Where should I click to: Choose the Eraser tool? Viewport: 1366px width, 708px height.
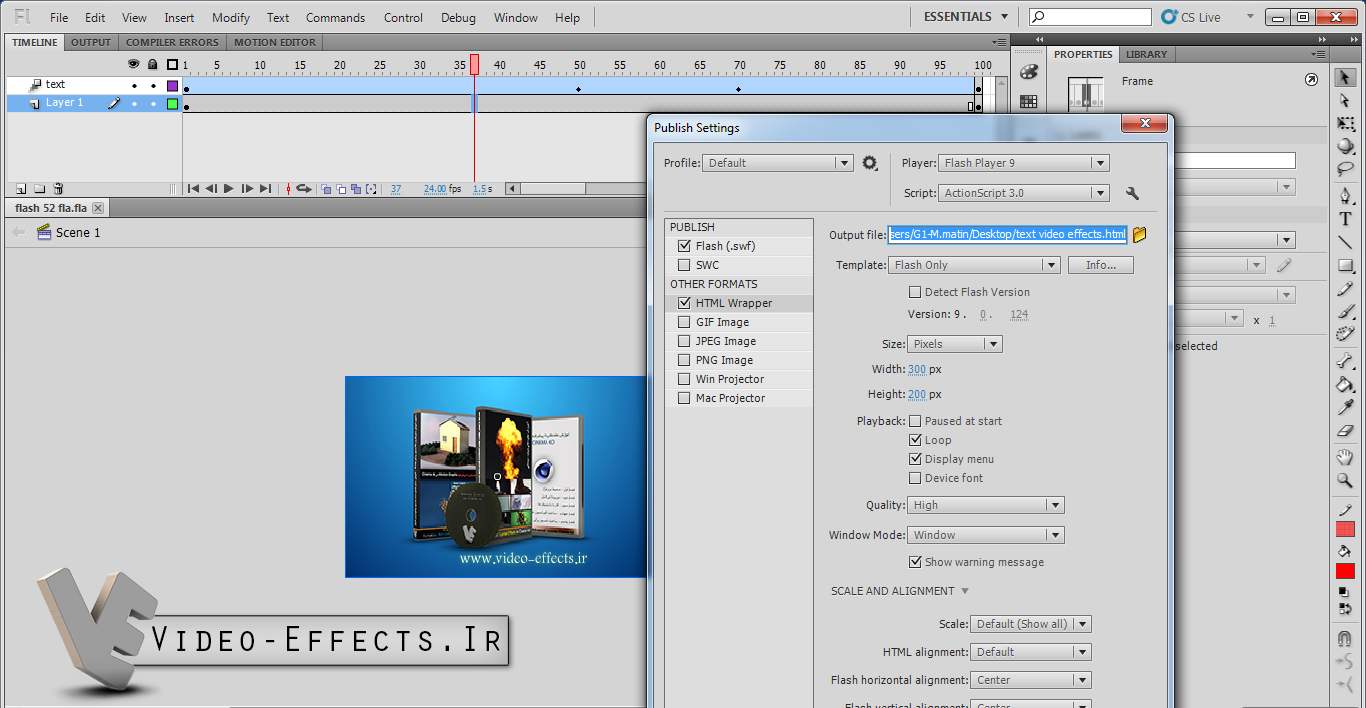1345,431
